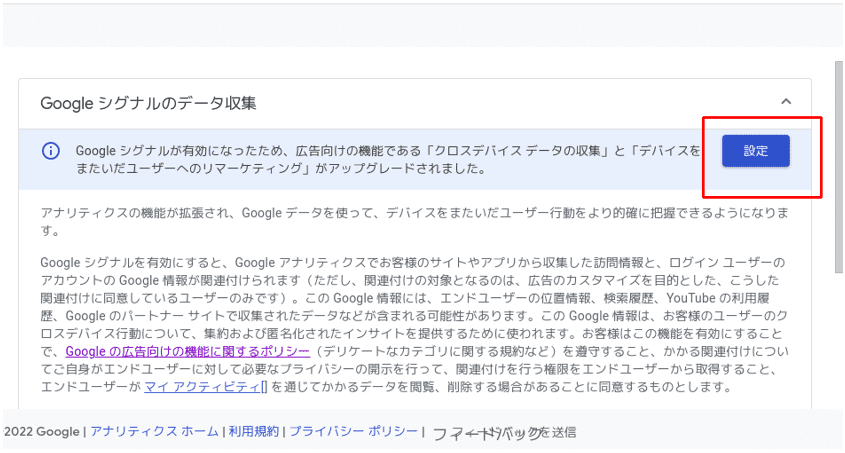Click the 2022 Google copyright text
The height and width of the screenshot is (453, 845).
(x=41, y=431)
